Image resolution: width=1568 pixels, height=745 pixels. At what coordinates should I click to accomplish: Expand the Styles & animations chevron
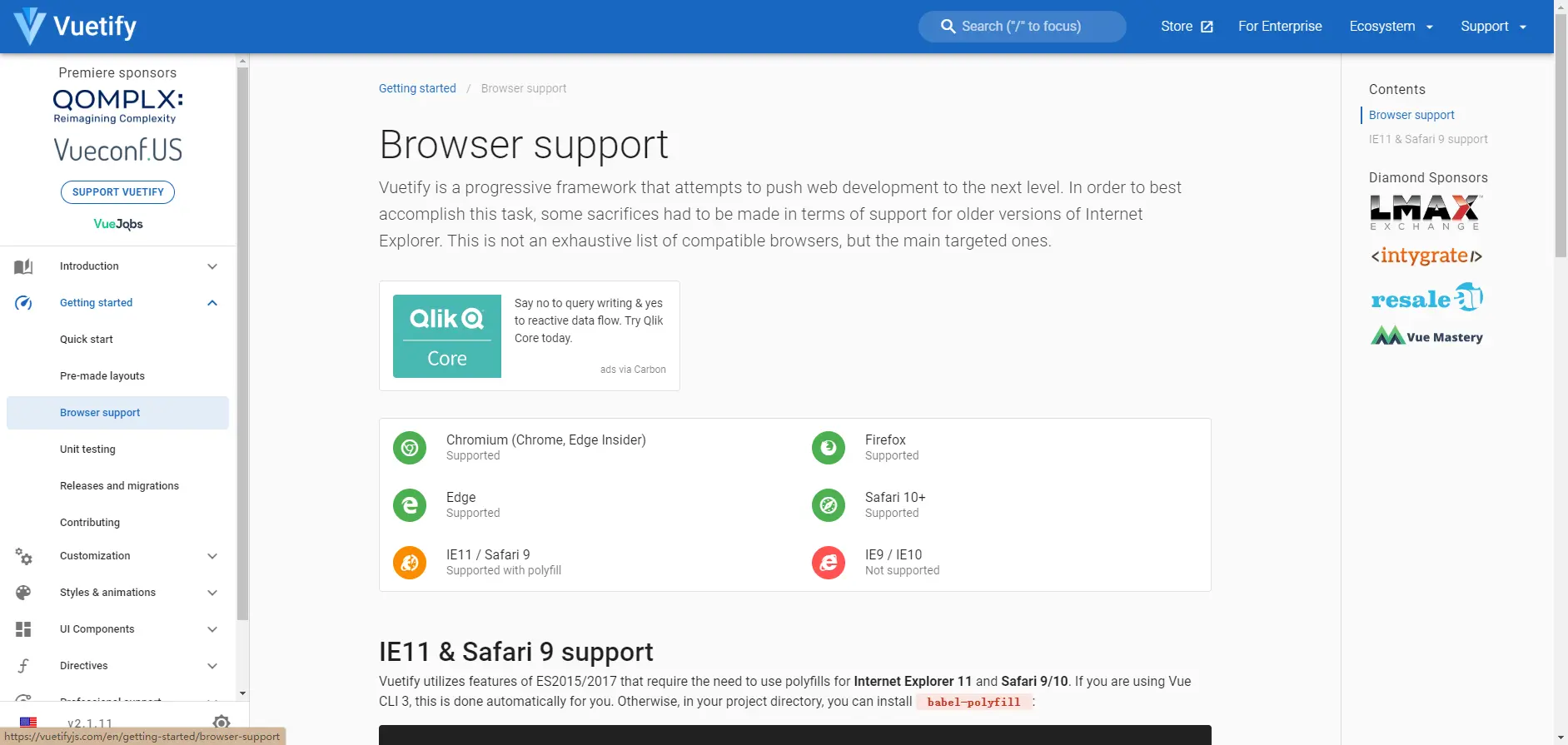click(x=212, y=593)
